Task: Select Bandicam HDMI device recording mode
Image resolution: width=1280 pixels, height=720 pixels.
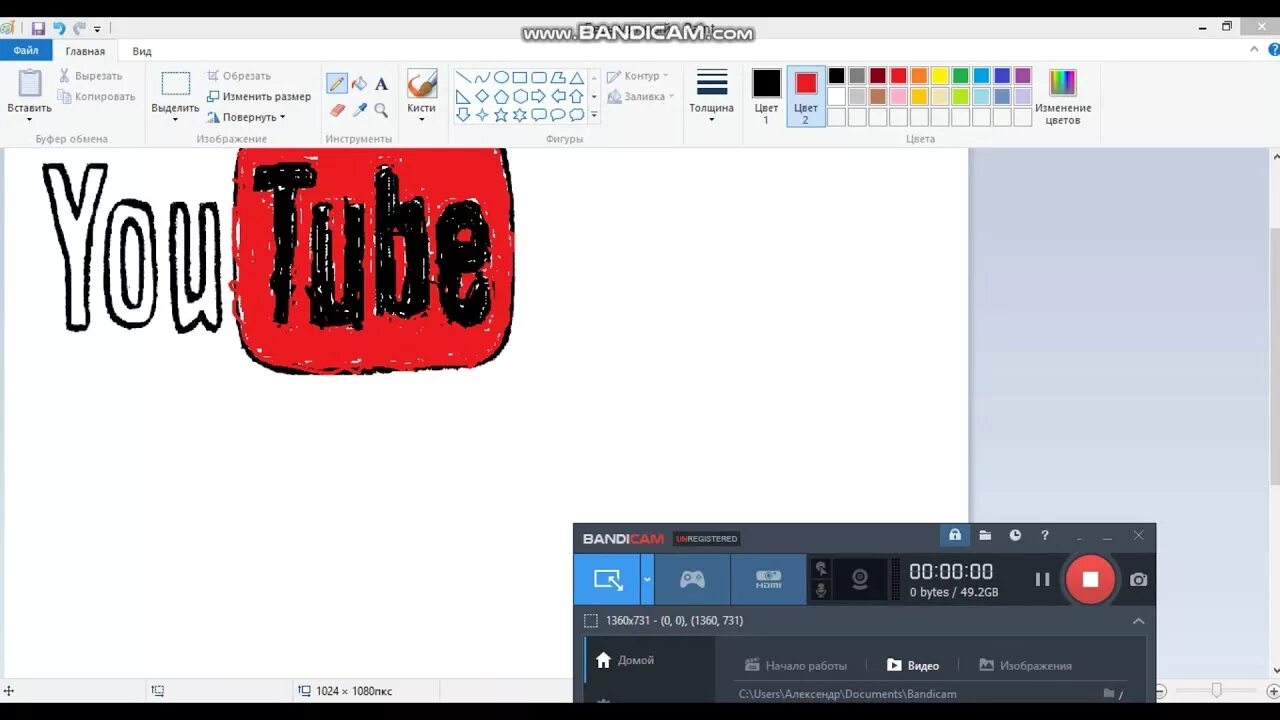Action: click(768, 579)
